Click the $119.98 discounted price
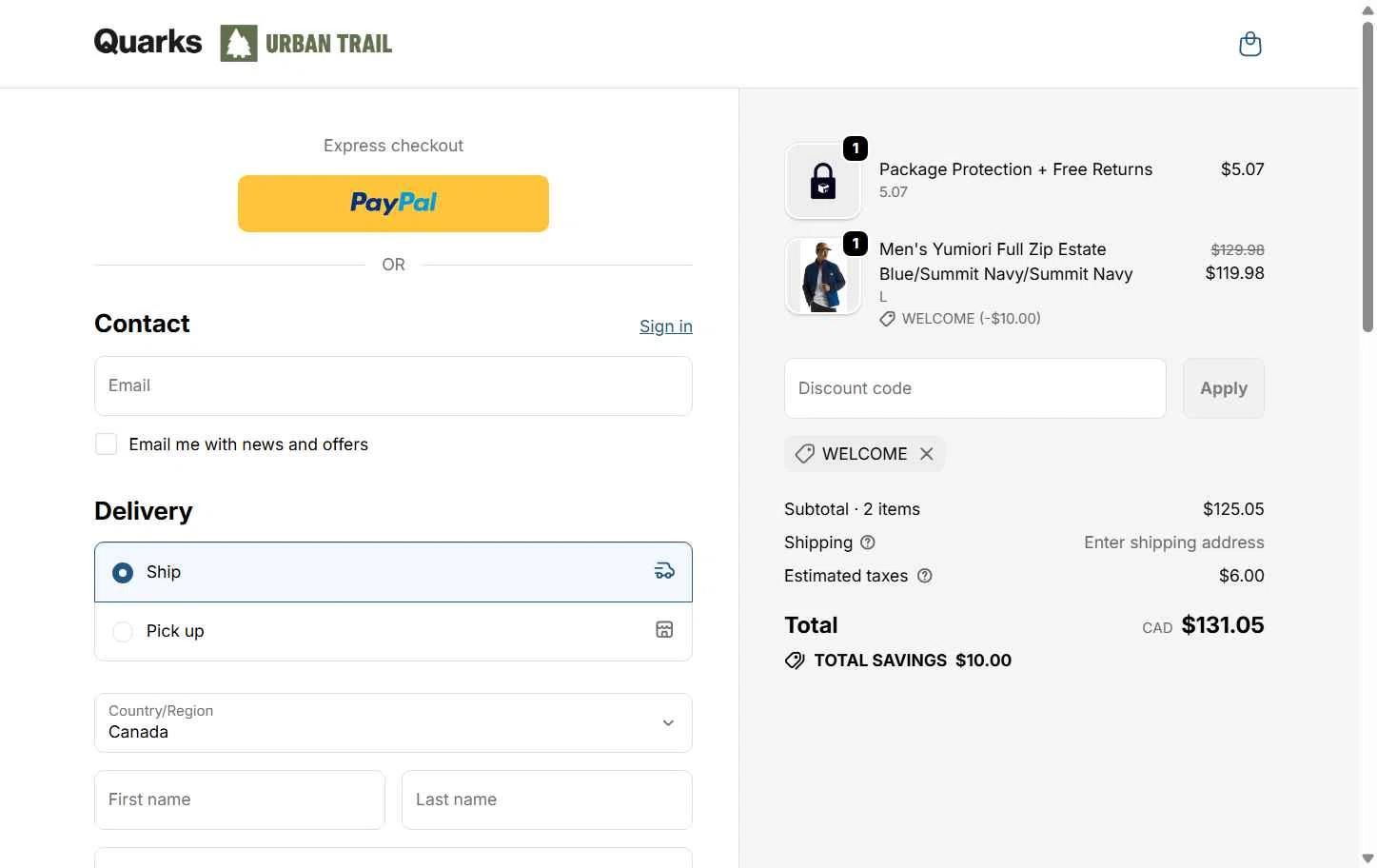This screenshot has width=1377, height=868. coord(1234,273)
